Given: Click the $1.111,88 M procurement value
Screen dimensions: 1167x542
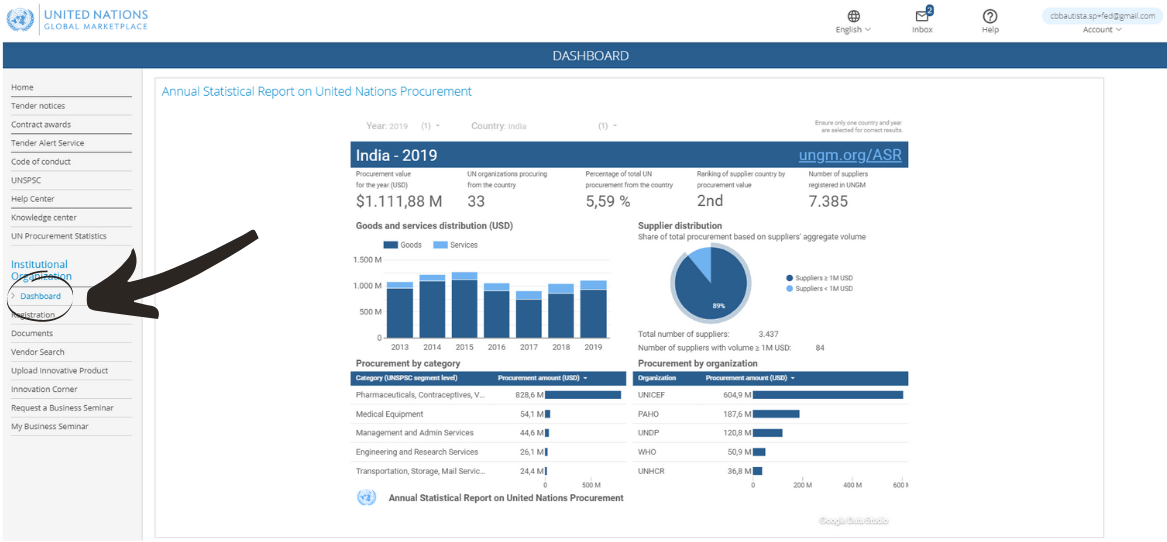Looking at the screenshot, I should point(399,201).
